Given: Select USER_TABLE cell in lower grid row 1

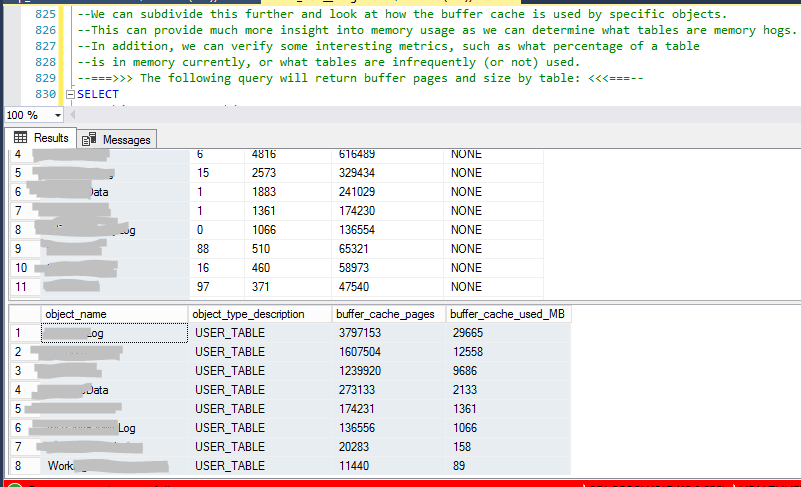Looking at the screenshot, I should (x=260, y=333).
